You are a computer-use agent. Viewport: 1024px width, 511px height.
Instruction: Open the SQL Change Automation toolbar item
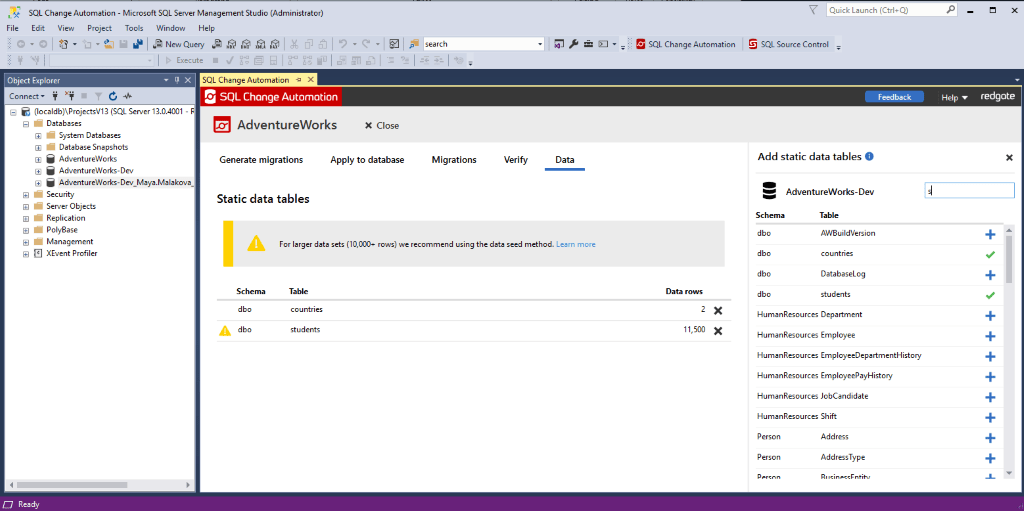click(x=686, y=44)
